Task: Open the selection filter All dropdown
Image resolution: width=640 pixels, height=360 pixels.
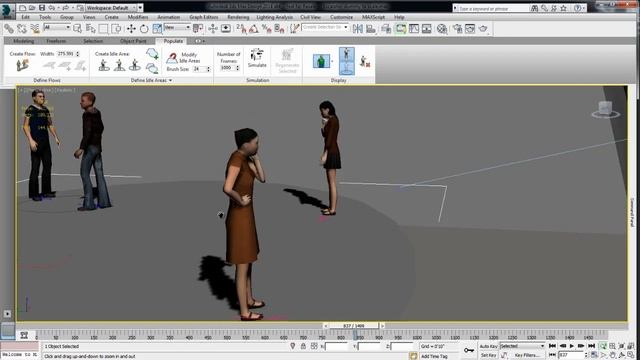Action: pos(57,27)
